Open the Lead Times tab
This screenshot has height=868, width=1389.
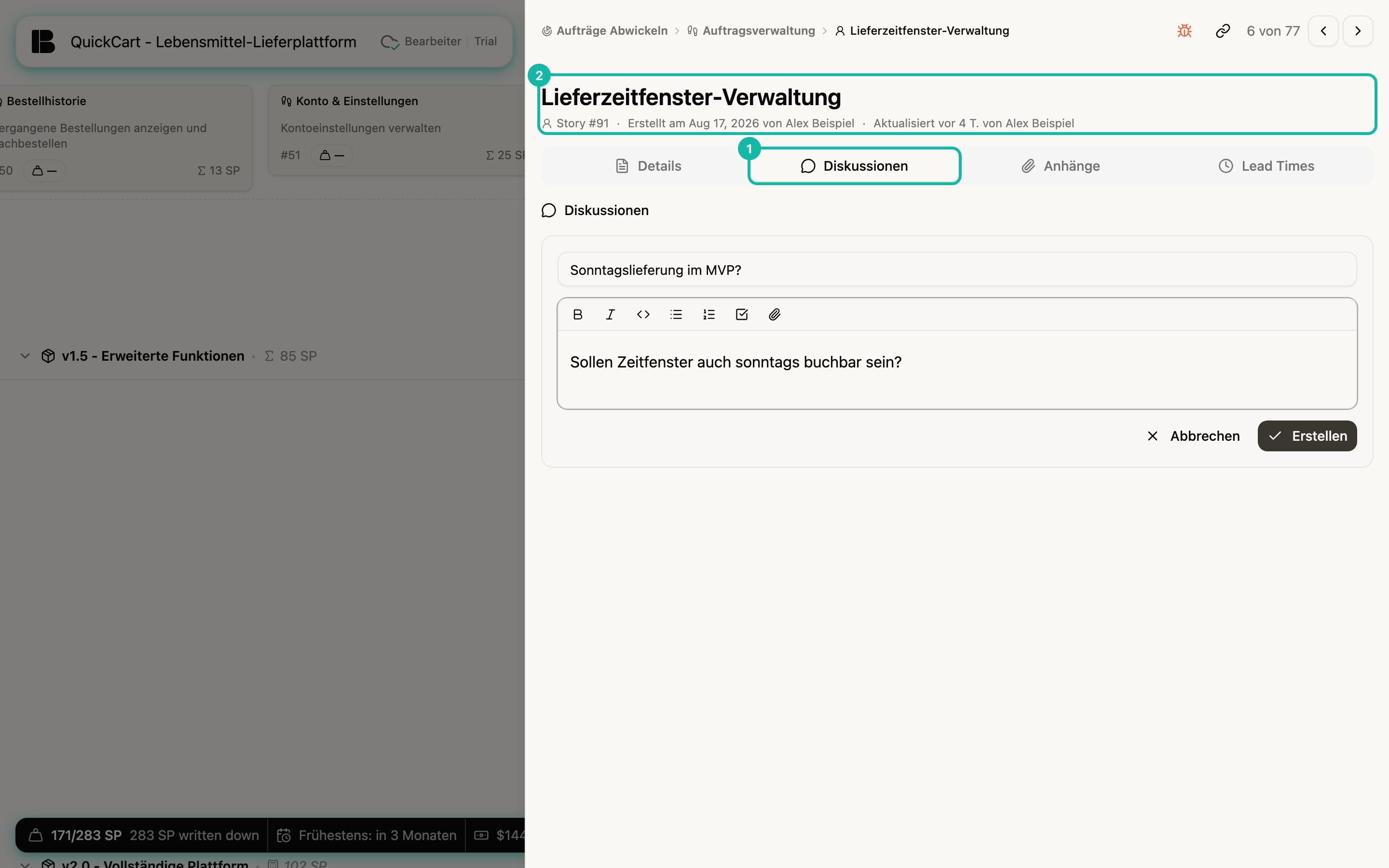1266,166
